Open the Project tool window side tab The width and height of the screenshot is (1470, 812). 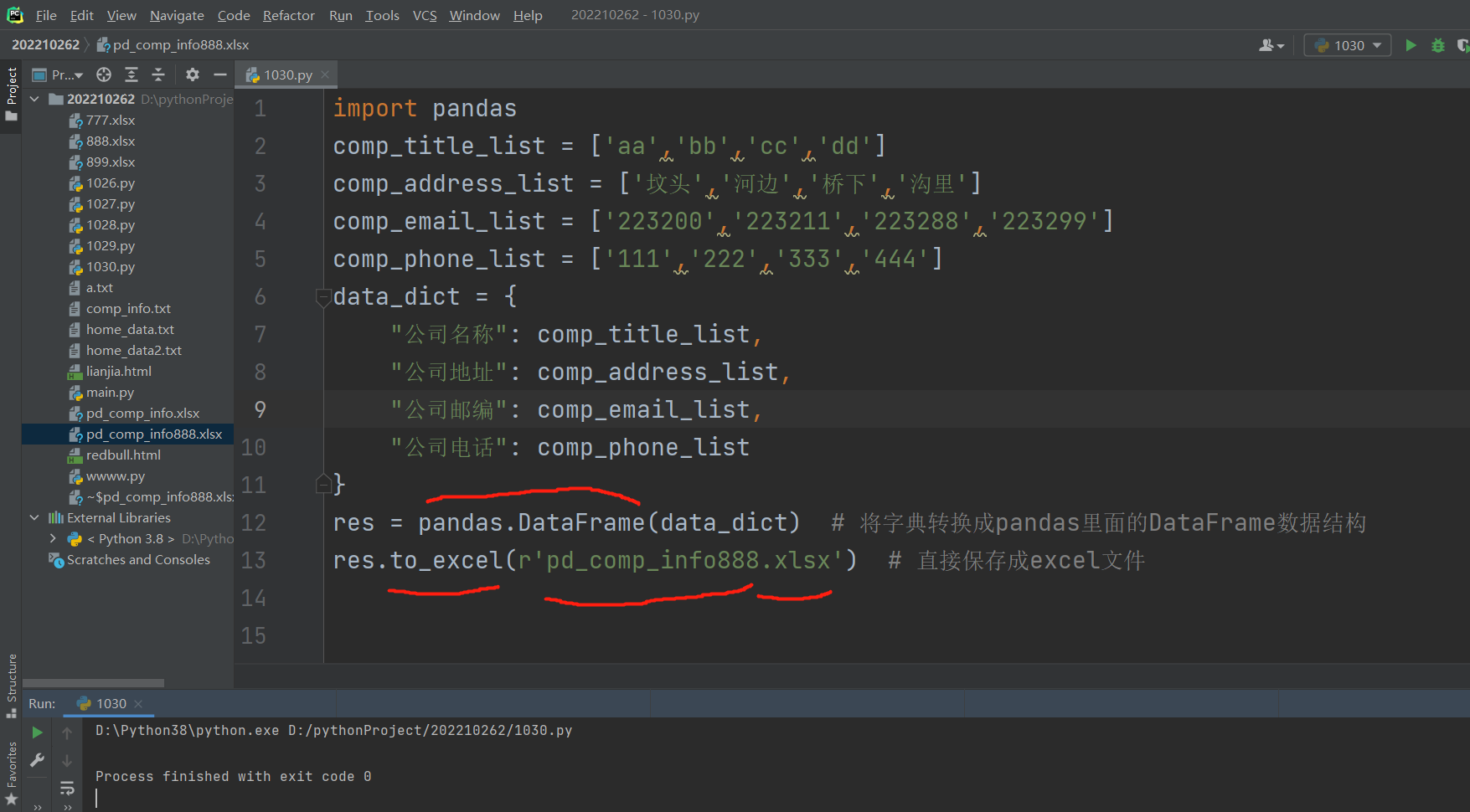(11, 94)
